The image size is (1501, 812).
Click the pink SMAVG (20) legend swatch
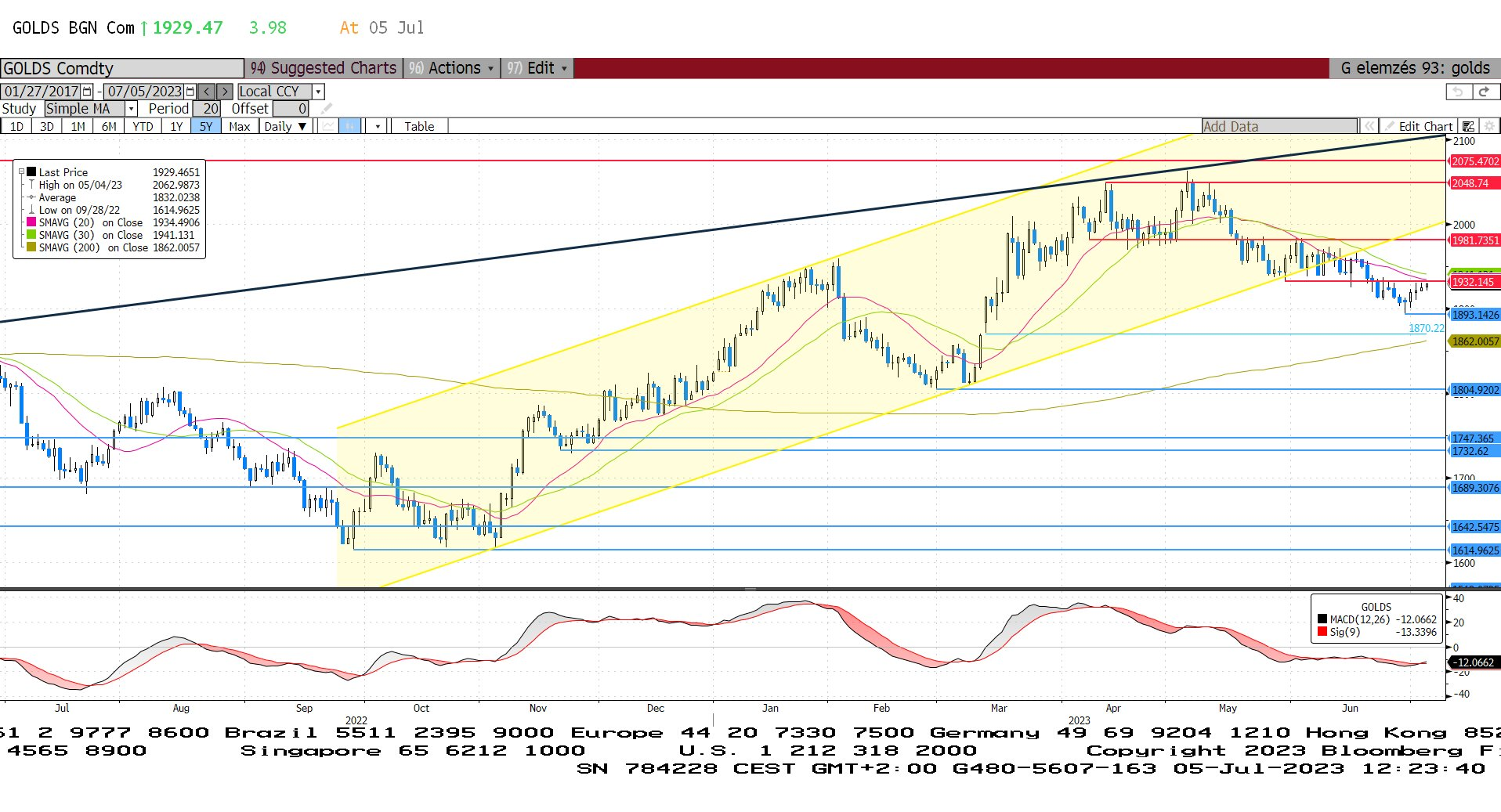pyautogui.click(x=31, y=222)
